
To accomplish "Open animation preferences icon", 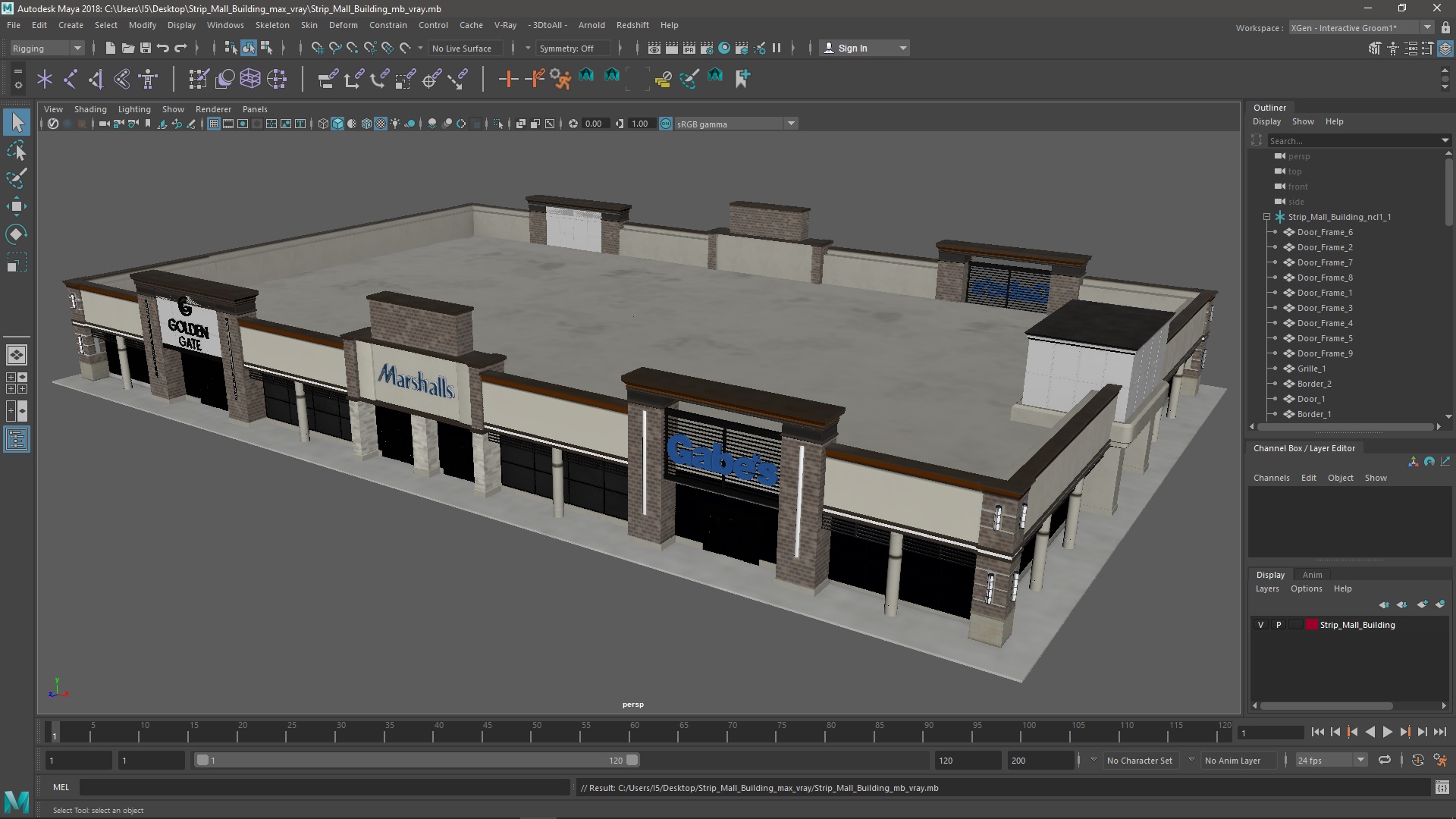I will click(x=1440, y=760).
